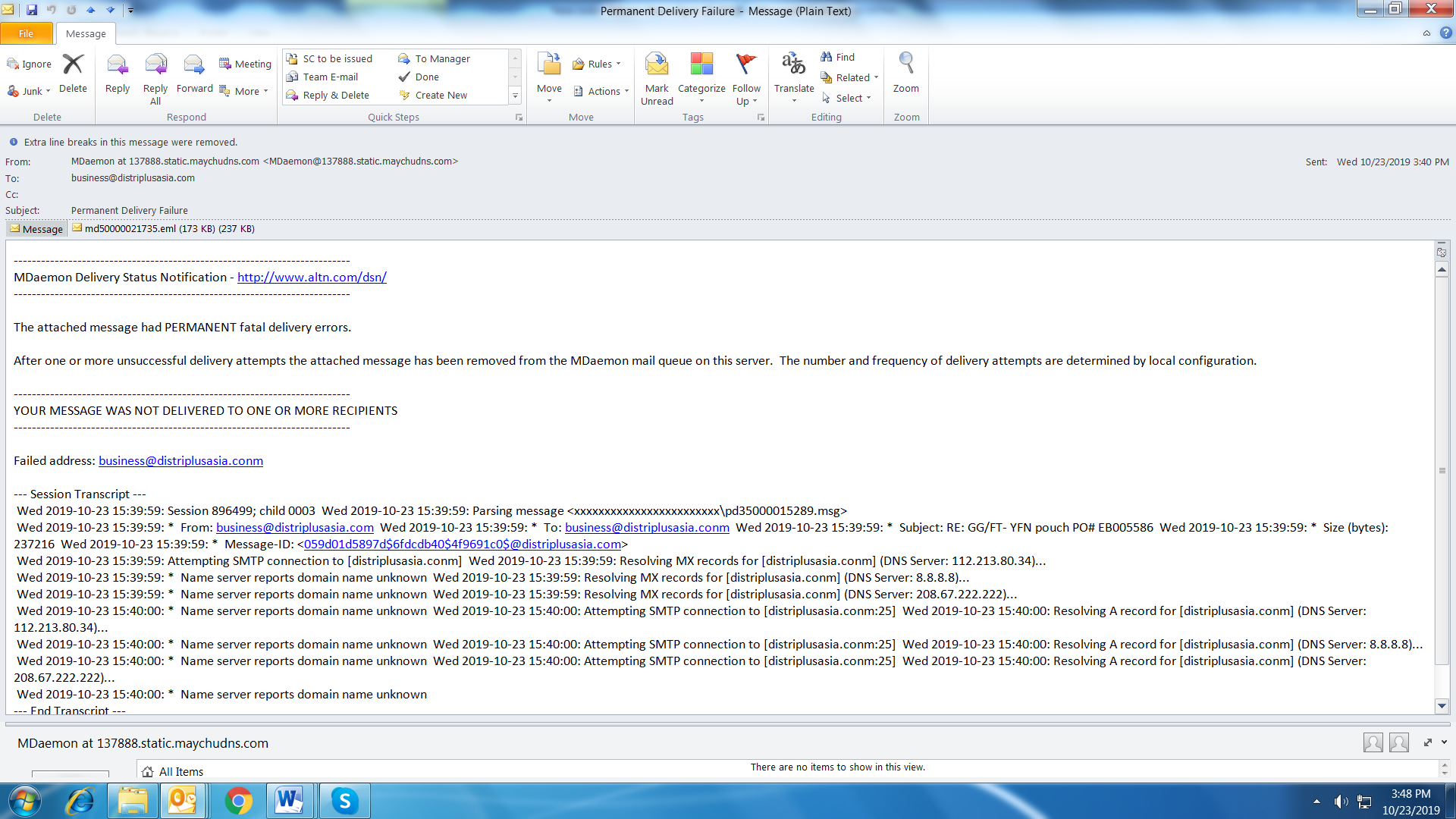The height and width of the screenshot is (819, 1456).
Task: Click the From business@distriplusasia.com link
Action: tap(295, 527)
